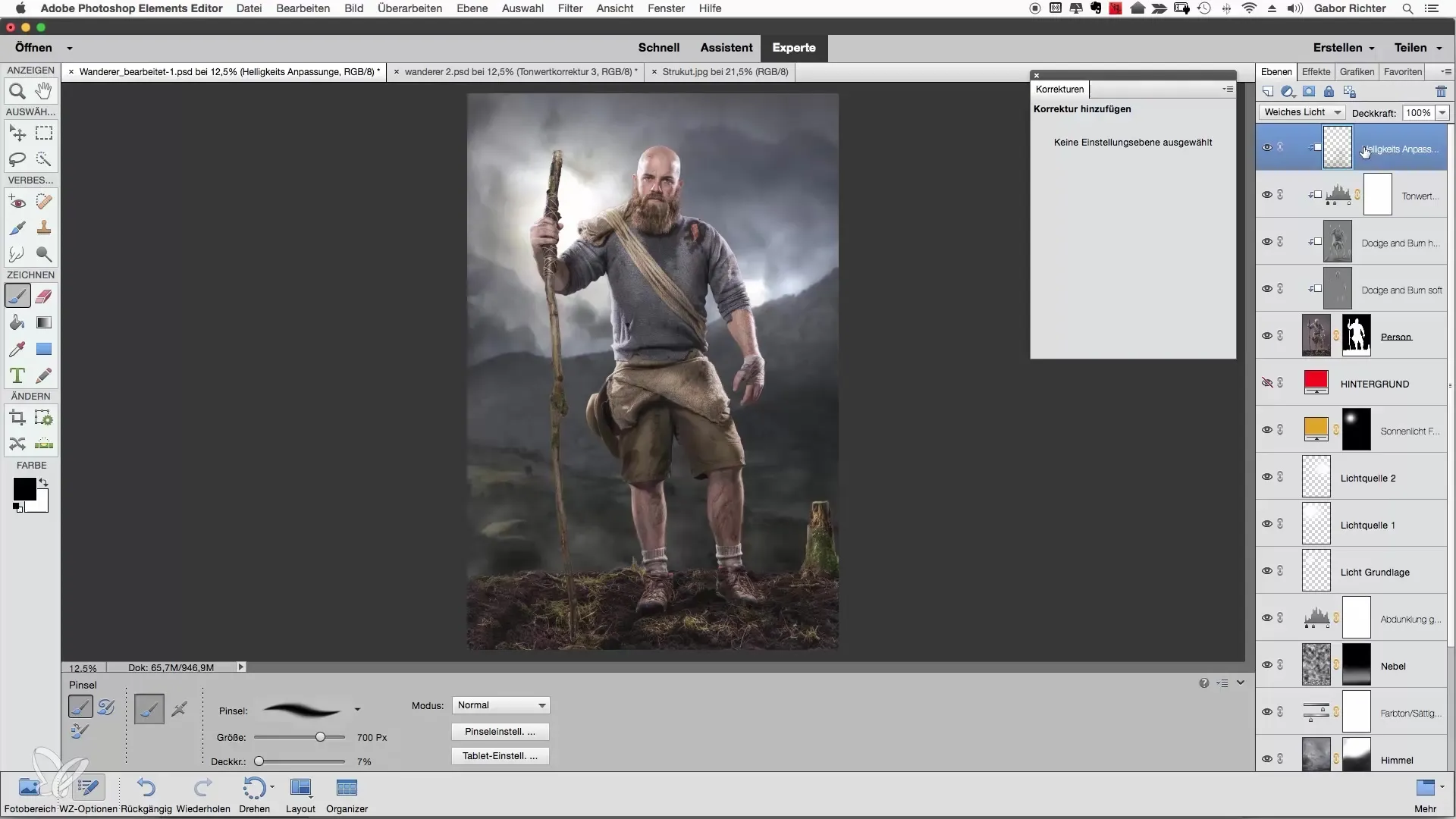Hide the Dodge and Burn hard layer
Image resolution: width=1456 pixels, height=819 pixels.
tap(1267, 242)
